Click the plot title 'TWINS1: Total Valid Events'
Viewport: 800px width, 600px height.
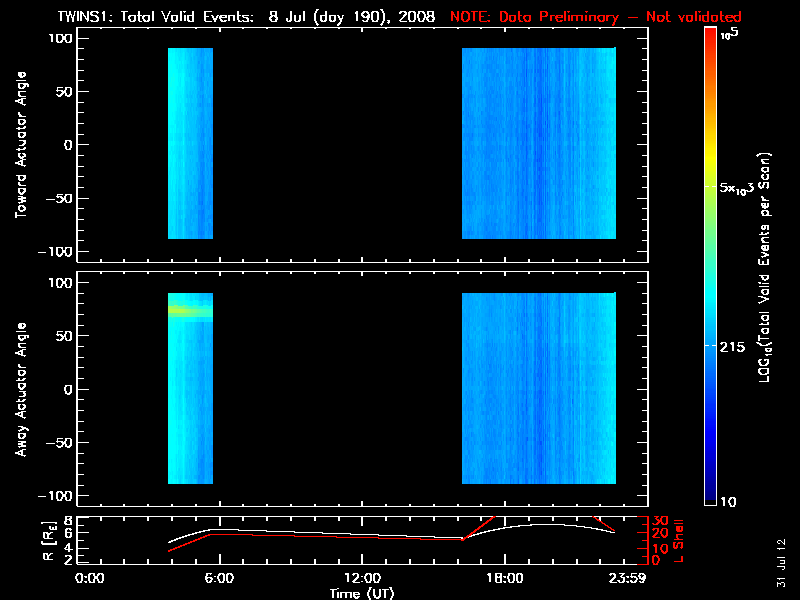pyautogui.click(x=155, y=16)
